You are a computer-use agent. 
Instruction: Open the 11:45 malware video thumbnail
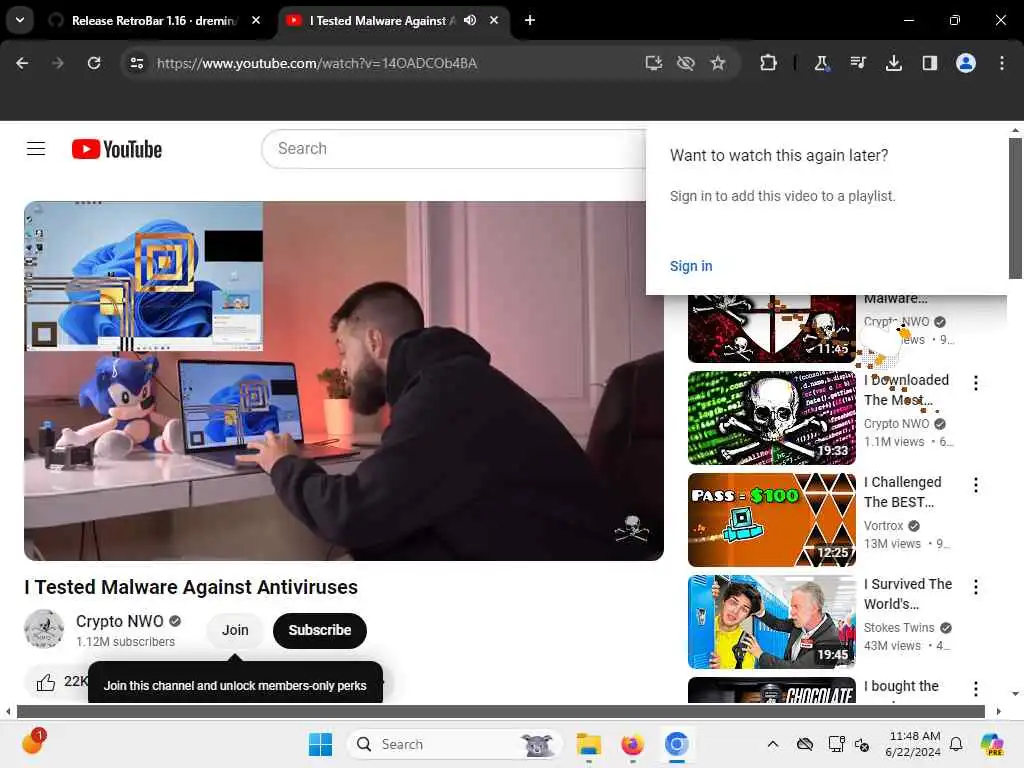click(x=771, y=328)
